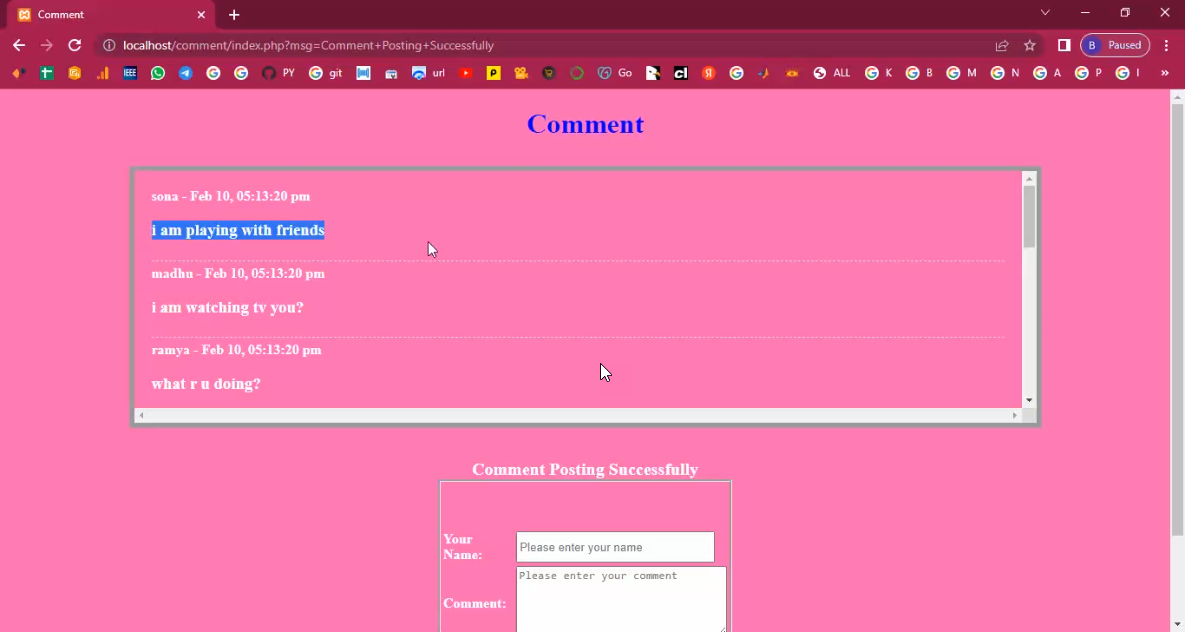Open the WhatsApp bookmark
Screen dimensions: 1185x632
pos(158,73)
